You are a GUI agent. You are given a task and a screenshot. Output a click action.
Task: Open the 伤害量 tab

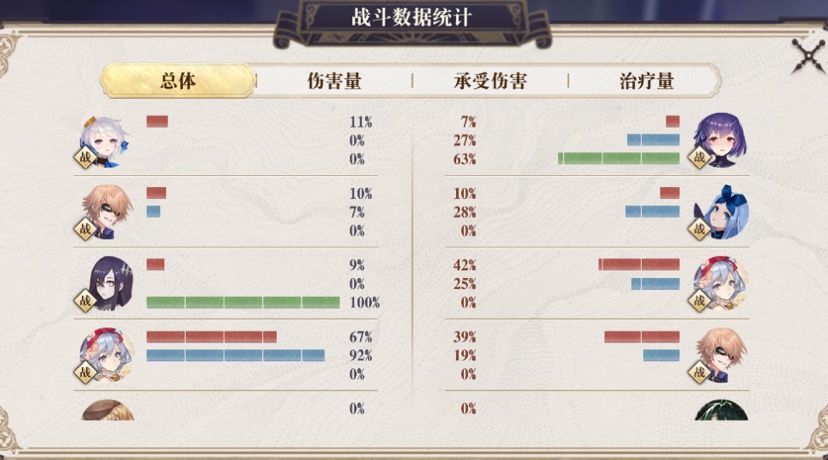[334, 81]
